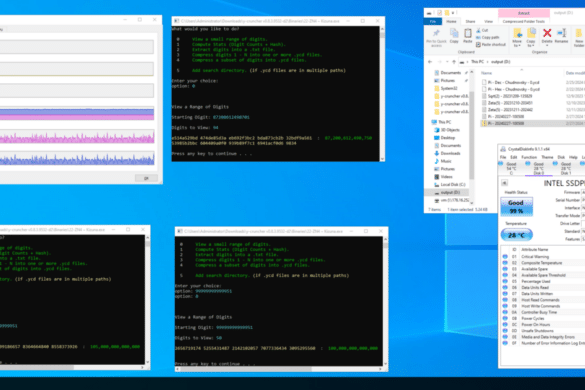Select Downloads in Explorer navigation pane
The width and height of the screenshot is (585, 390).
(450, 153)
